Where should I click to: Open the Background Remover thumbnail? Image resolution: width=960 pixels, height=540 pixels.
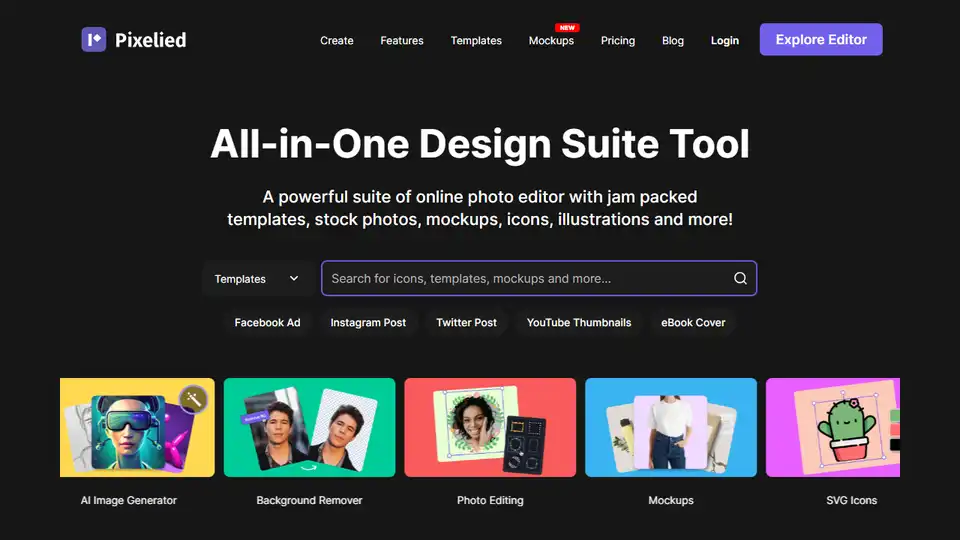[309, 427]
